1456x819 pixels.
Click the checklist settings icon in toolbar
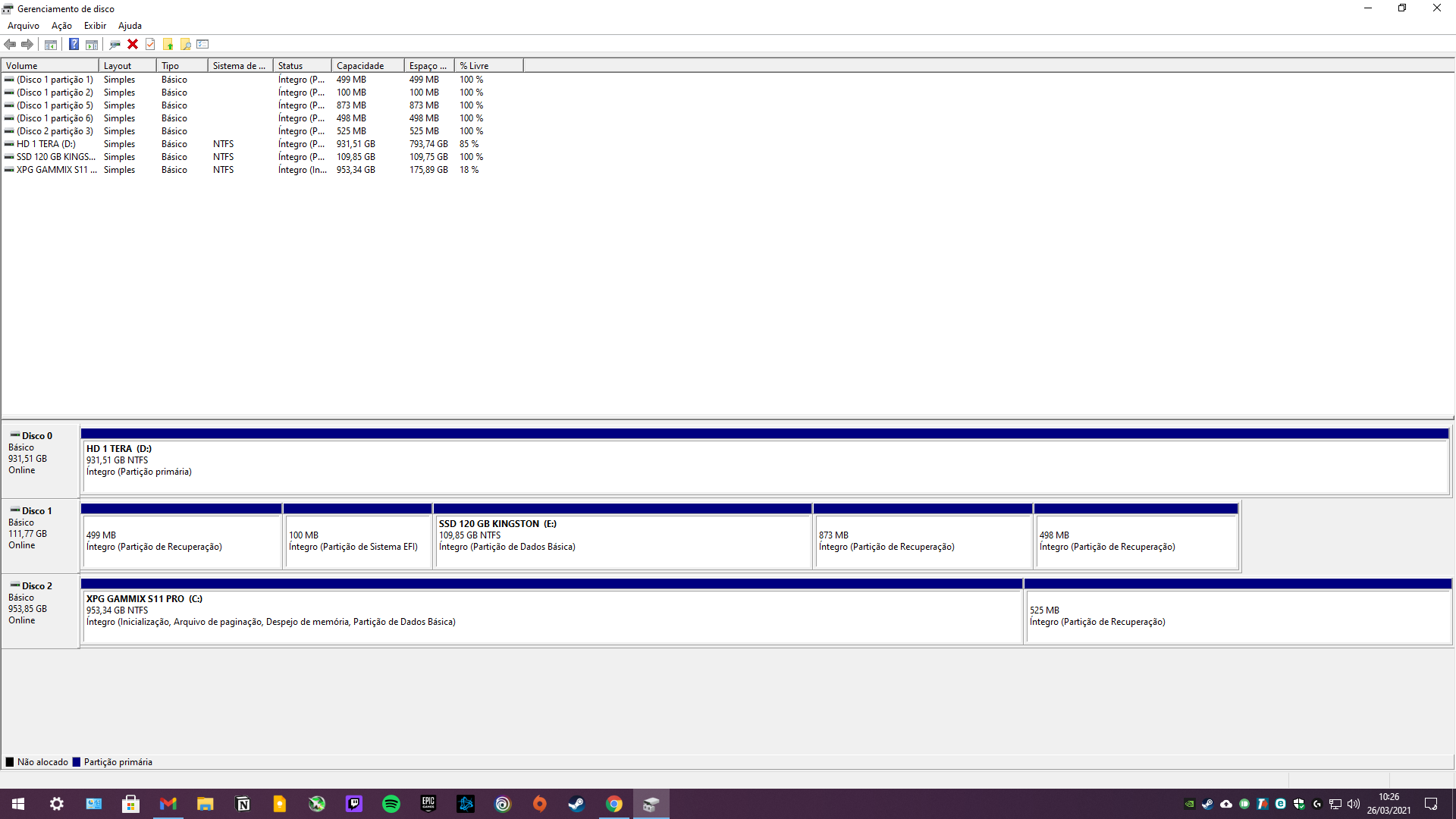coord(202,44)
